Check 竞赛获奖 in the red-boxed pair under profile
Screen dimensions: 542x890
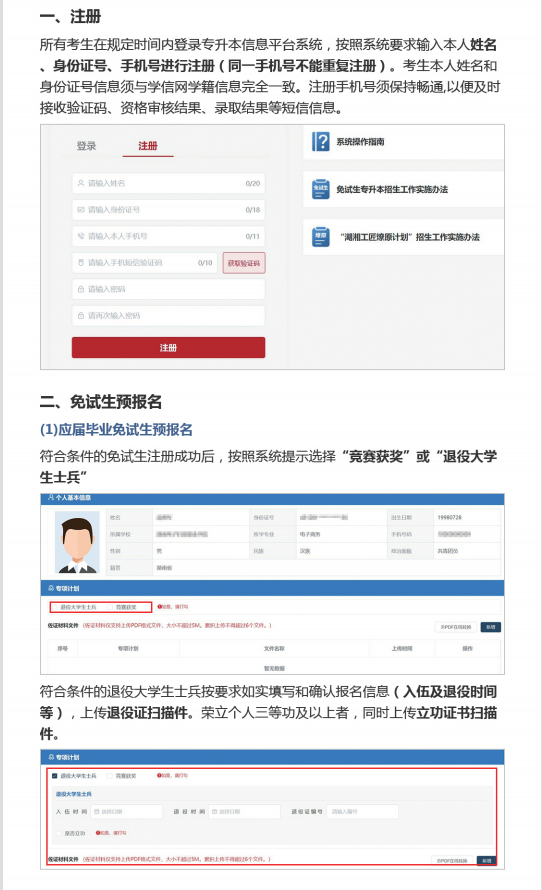point(110,607)
